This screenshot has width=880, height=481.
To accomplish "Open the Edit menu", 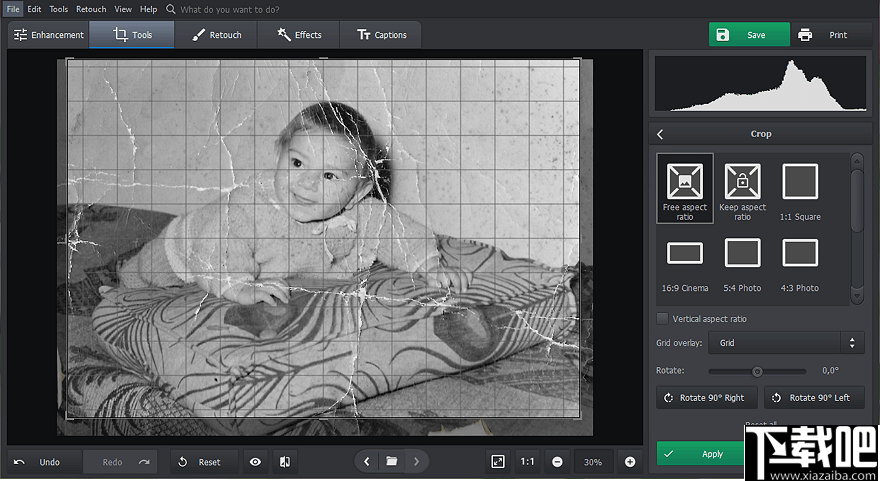I will [34, 10].
